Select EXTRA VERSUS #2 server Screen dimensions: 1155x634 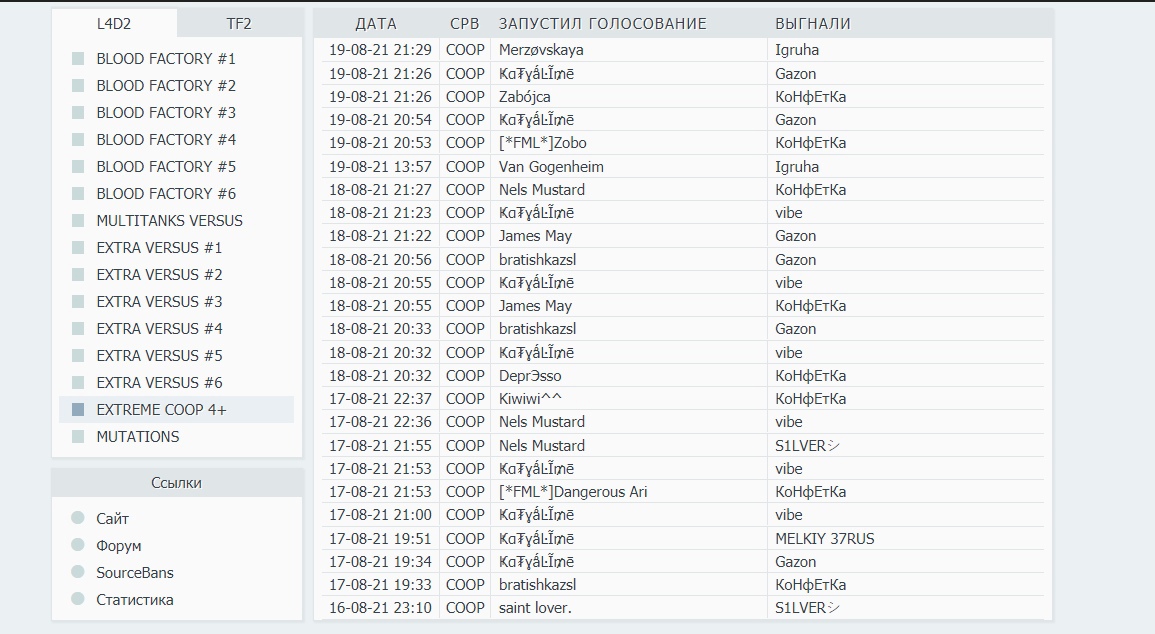[x=159, y=275]
